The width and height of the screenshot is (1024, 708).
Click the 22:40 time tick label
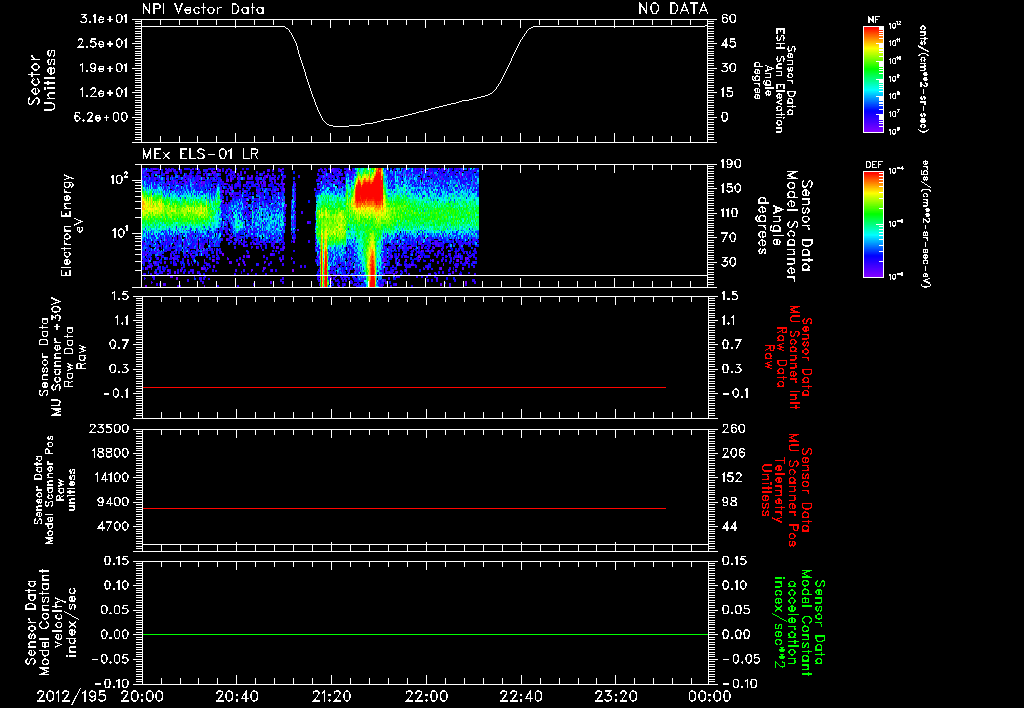point(520,696)
